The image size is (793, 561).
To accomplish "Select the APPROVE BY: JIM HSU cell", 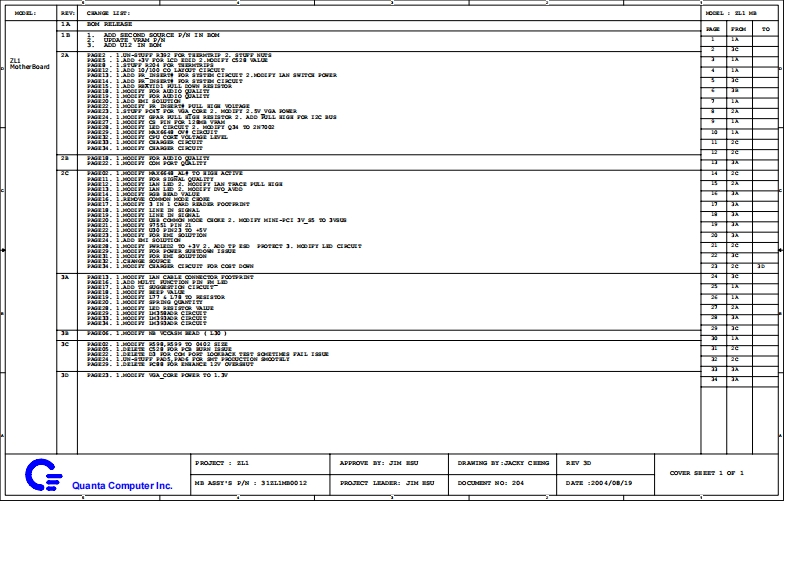I will [x=377, y=464].
